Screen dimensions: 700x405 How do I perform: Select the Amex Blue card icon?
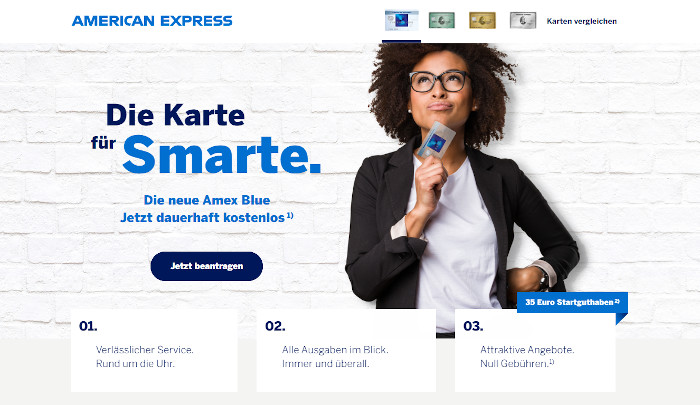pyautogui.click(x=401, y=21)
